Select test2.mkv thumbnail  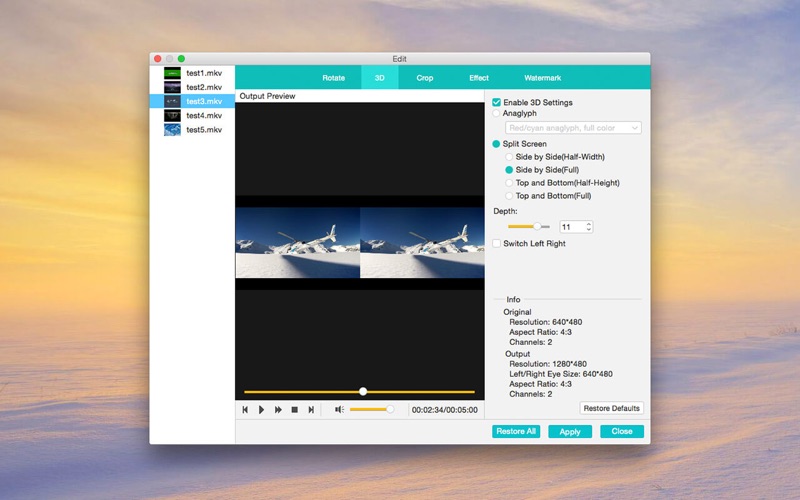pos(172,87)
